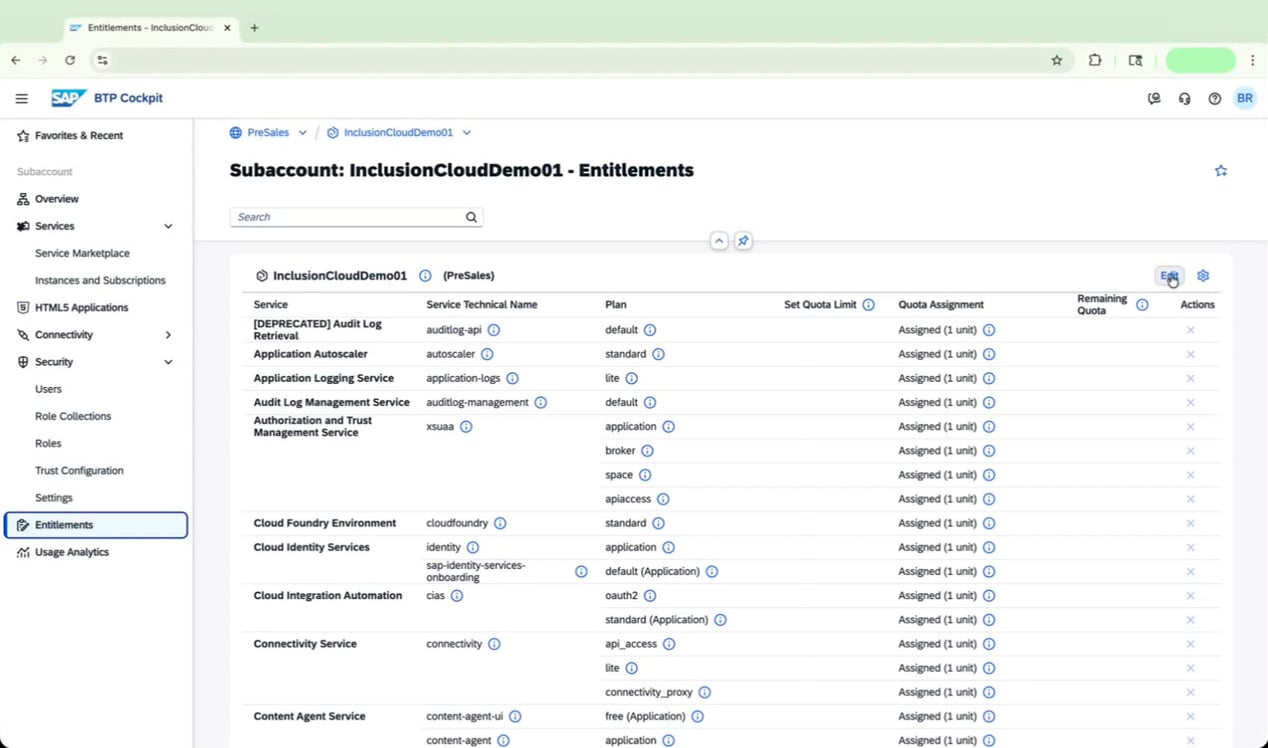Show info icon next to sap-identity-services-onboarding
The image size is (1268, 748).
coord(581,572)
